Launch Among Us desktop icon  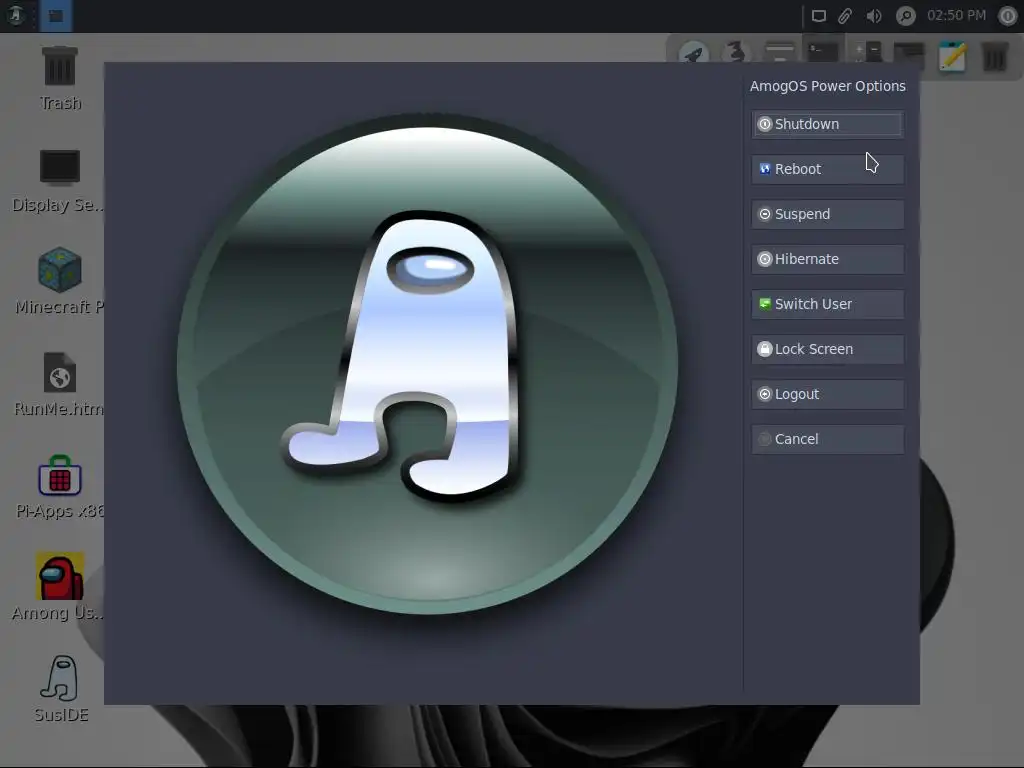click(59, 586)
